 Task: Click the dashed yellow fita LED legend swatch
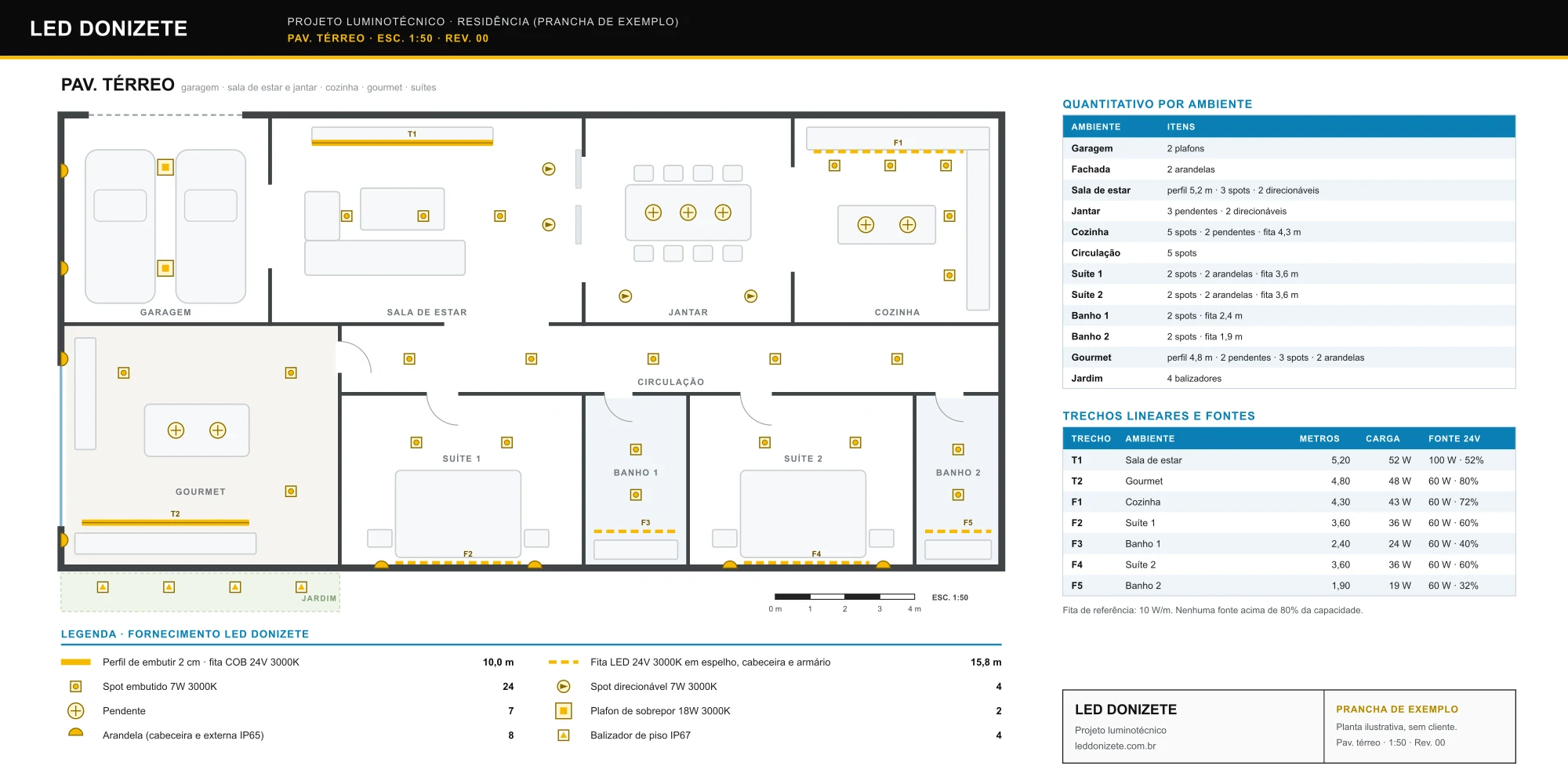(564, 662)
